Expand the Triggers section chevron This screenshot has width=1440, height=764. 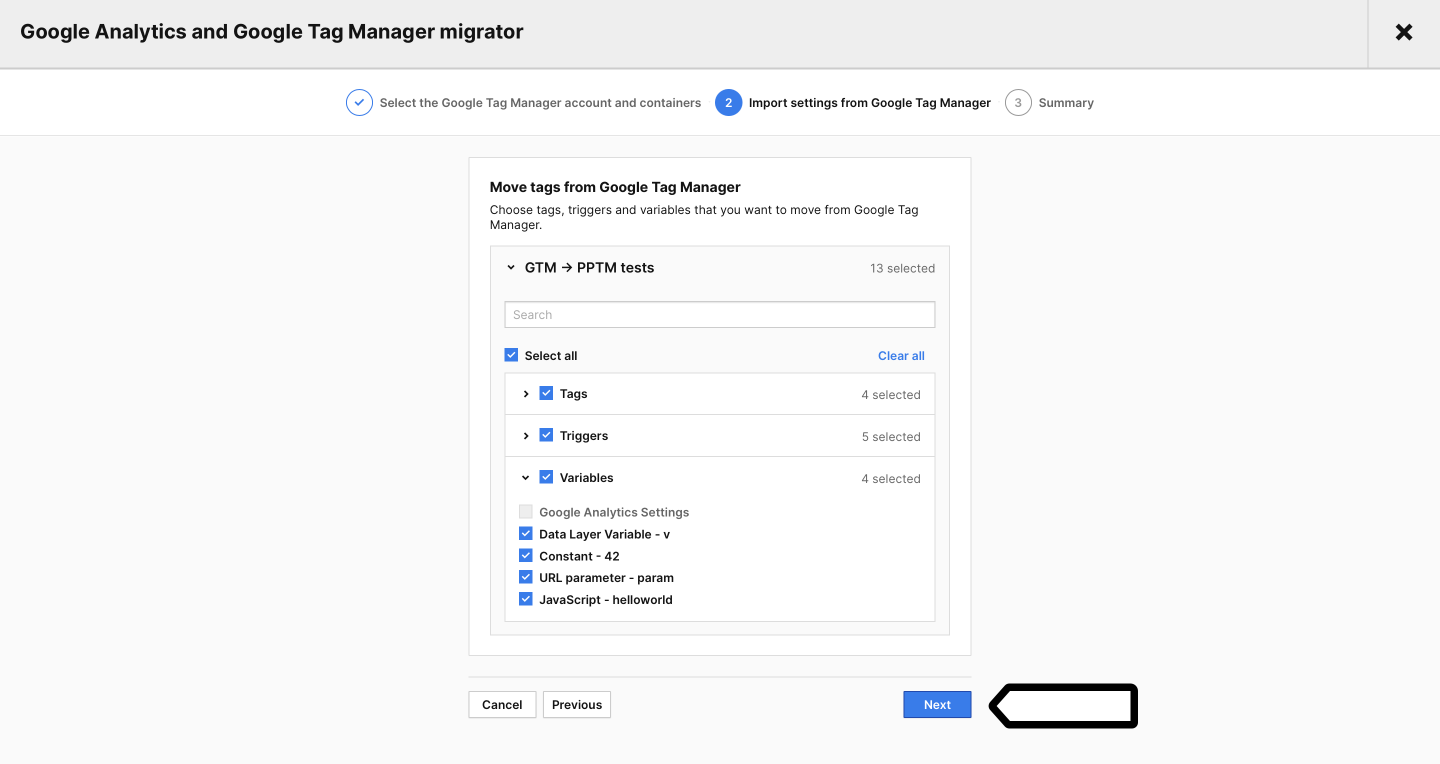(526, 436)
